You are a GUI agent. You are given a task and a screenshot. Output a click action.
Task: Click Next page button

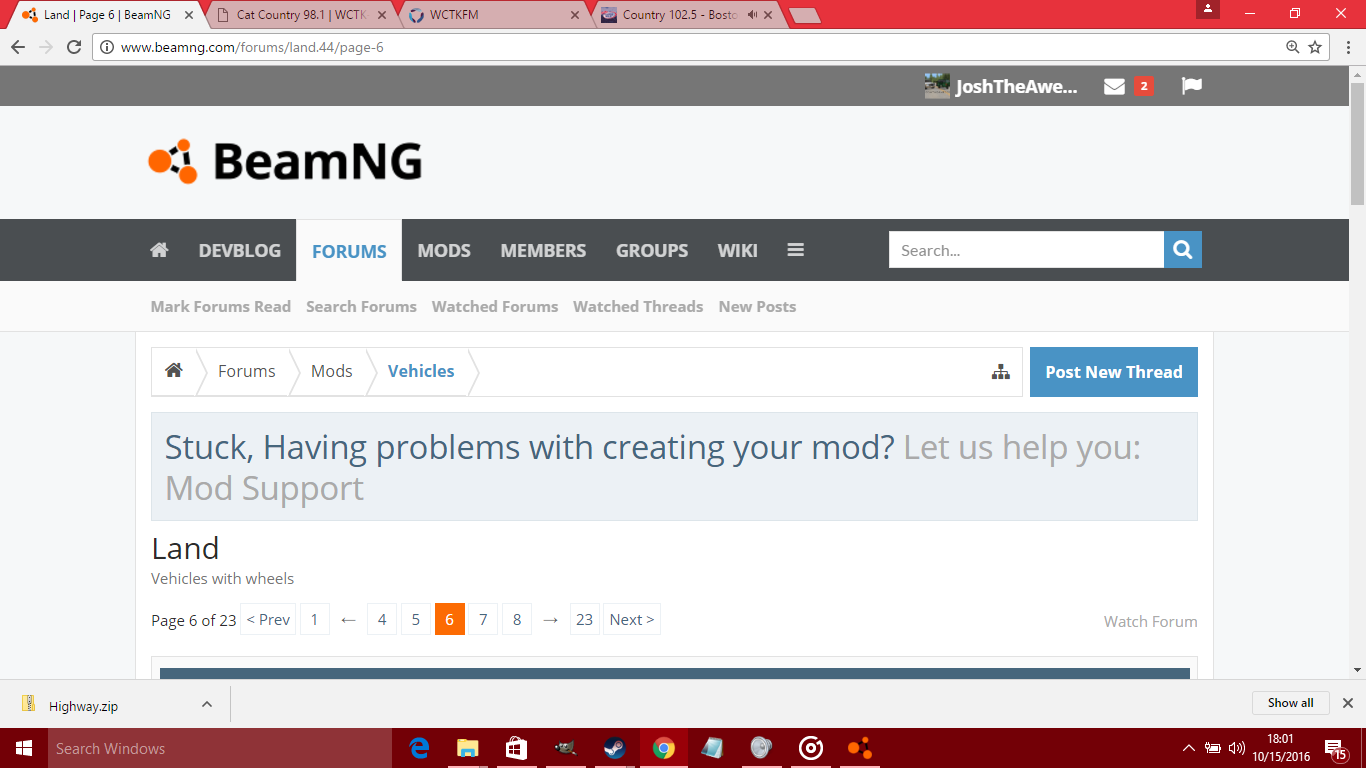[632, 620]
